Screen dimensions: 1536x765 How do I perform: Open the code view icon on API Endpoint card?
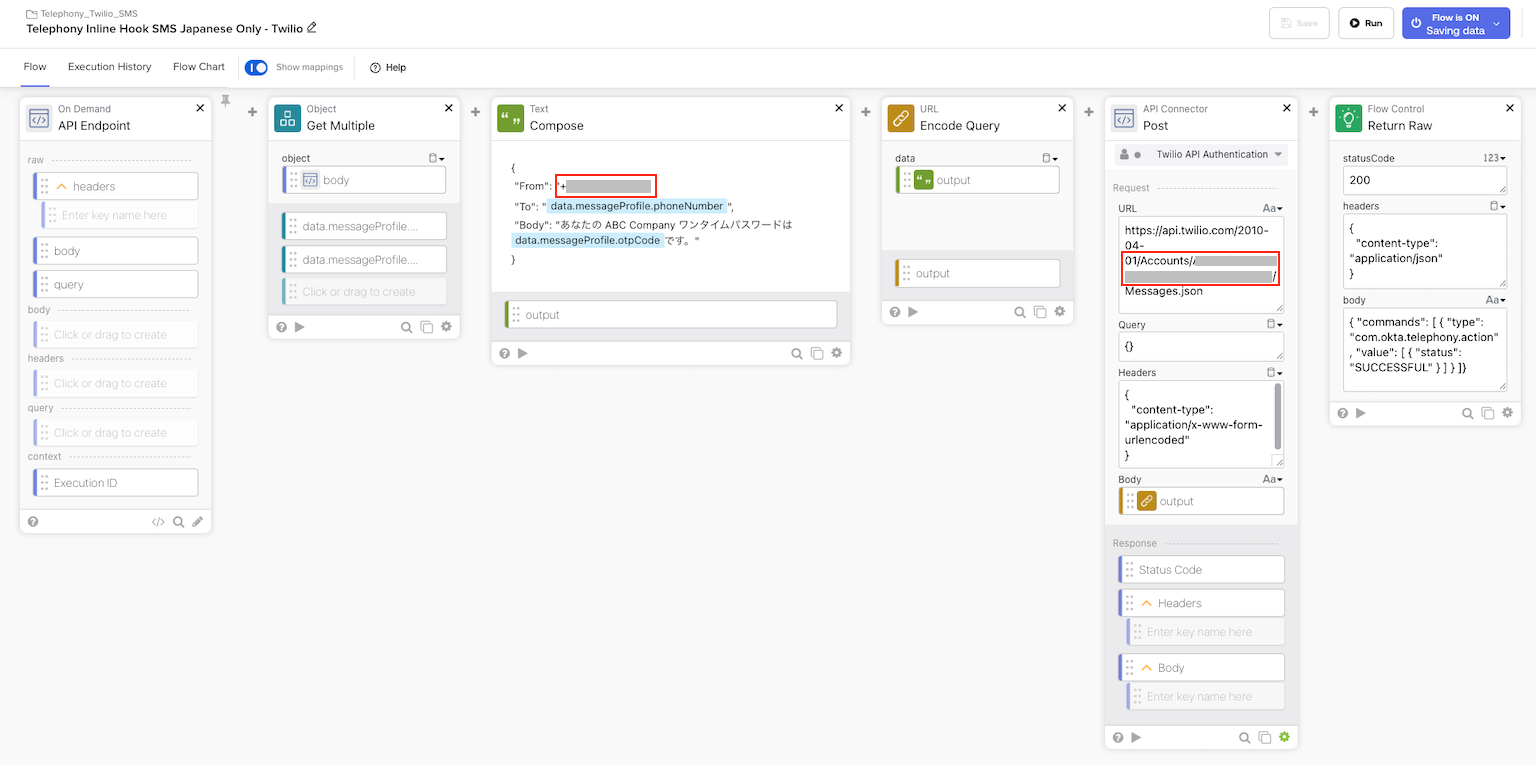click(158, 521)
